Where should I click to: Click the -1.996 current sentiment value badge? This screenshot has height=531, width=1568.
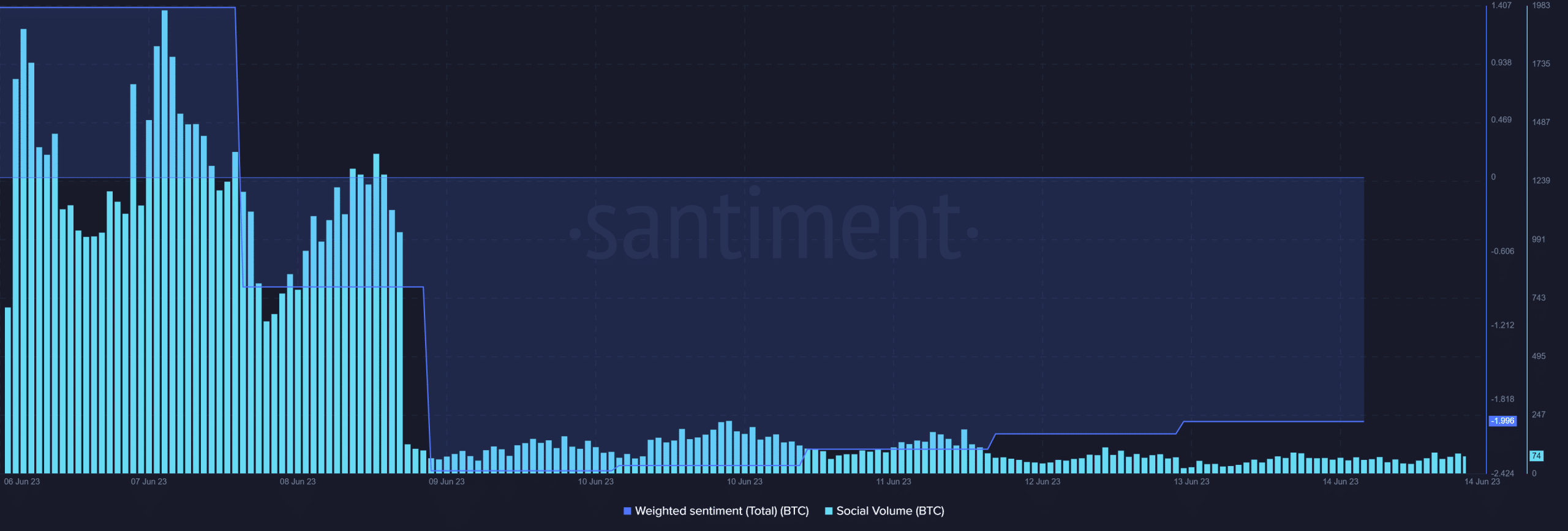tap(1502, 421)
